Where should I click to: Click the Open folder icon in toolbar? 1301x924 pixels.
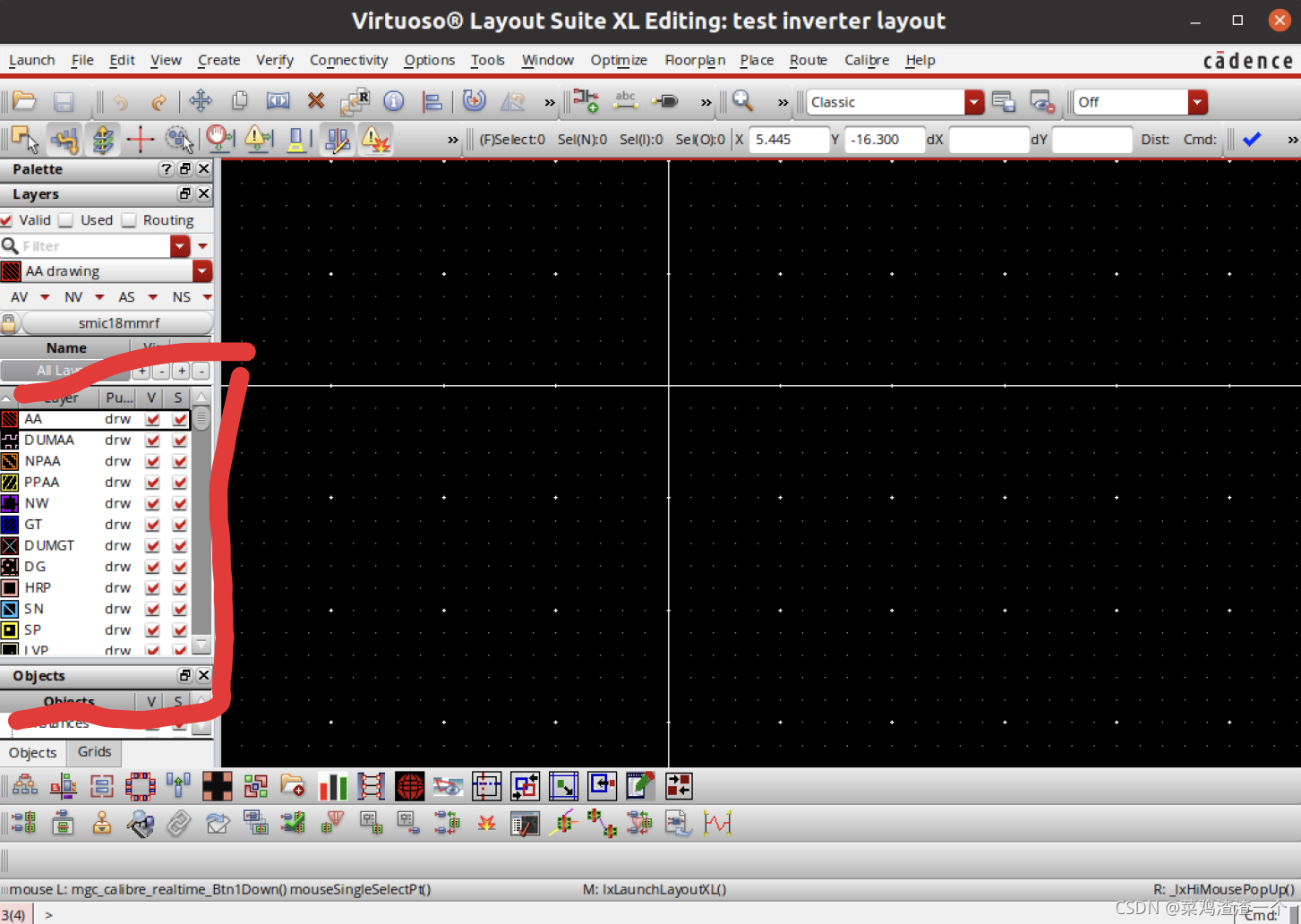24,101
